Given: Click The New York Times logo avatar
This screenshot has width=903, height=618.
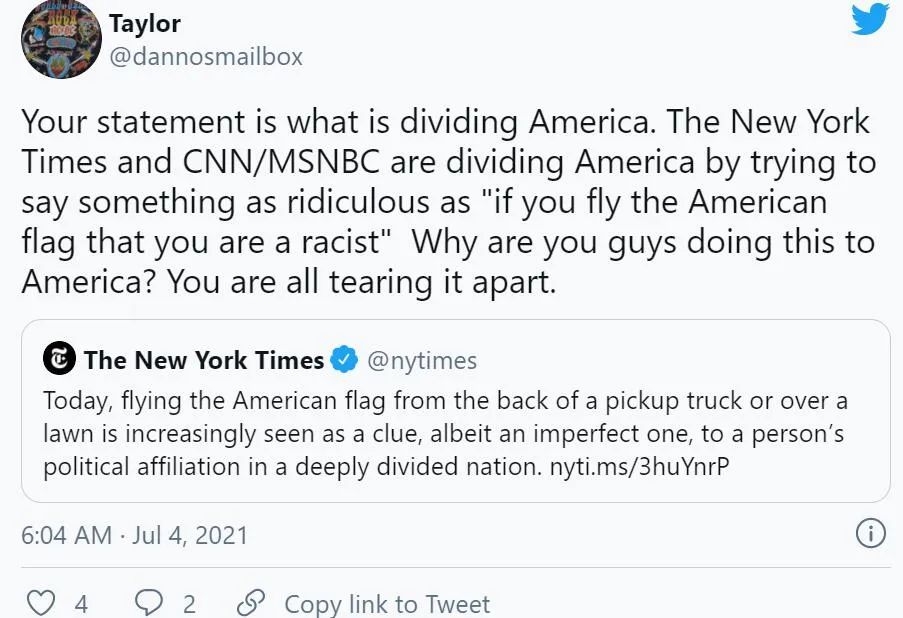Looking at the screenshot, I should click(59, 358).
